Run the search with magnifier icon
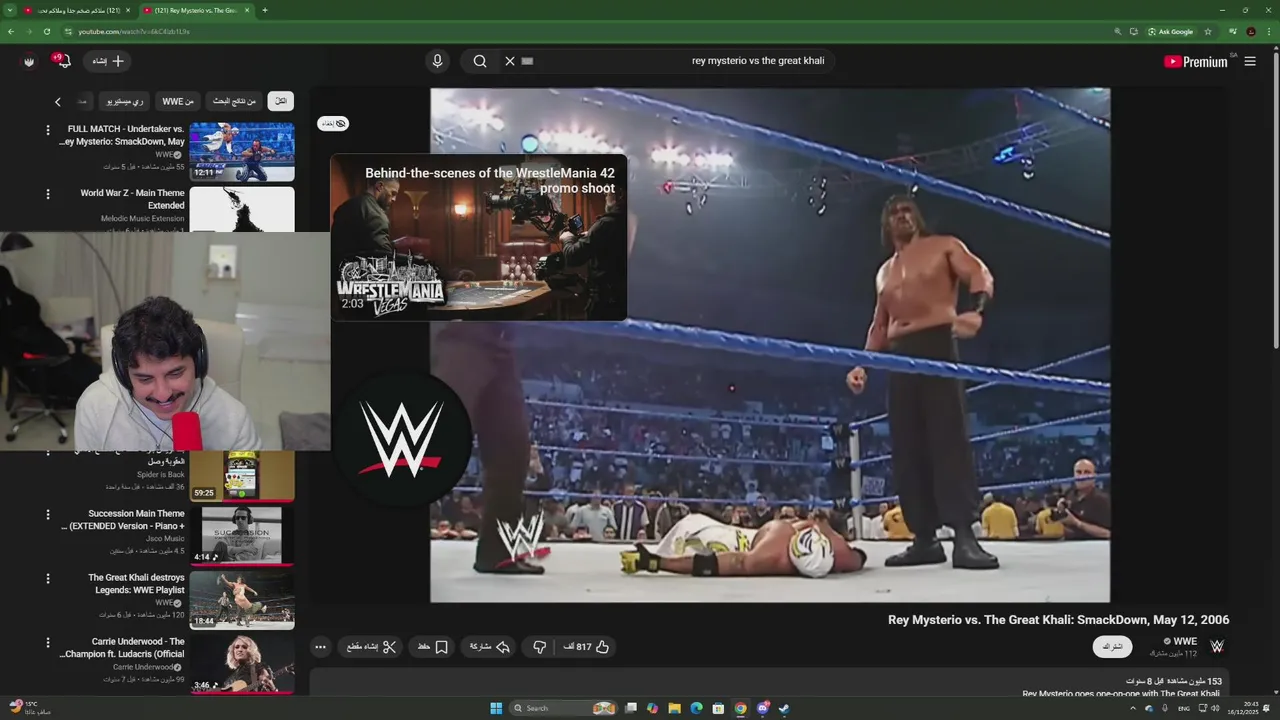The width and height of the screenshot is (1280, 720). point(480,61)
